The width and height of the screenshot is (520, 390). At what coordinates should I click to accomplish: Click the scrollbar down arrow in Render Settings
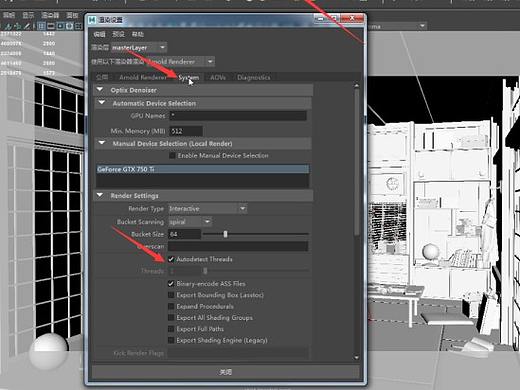[x=357, y=358]
